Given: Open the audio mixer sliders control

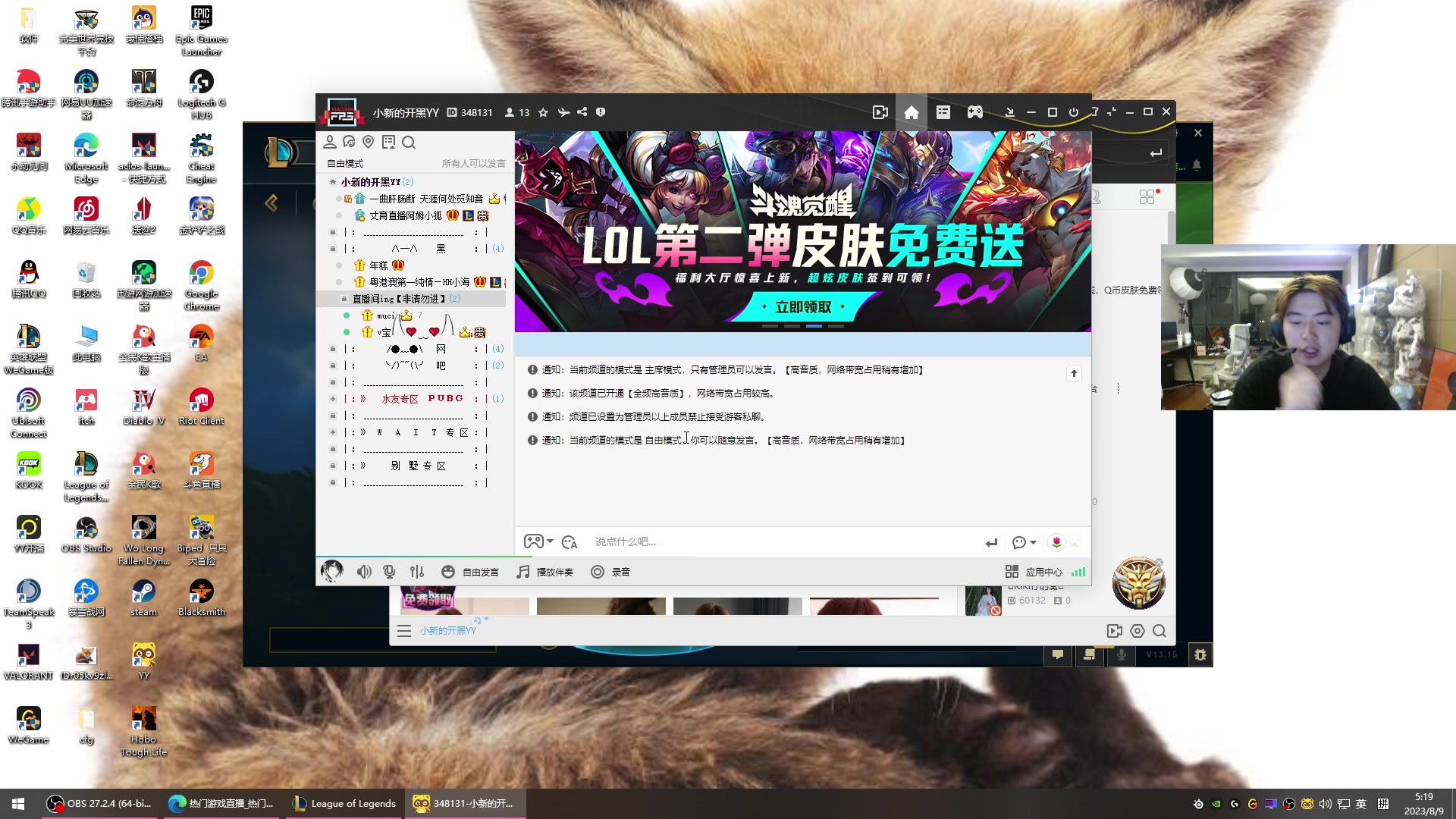Looking at the screenshot, I should [x=417, y=572].
